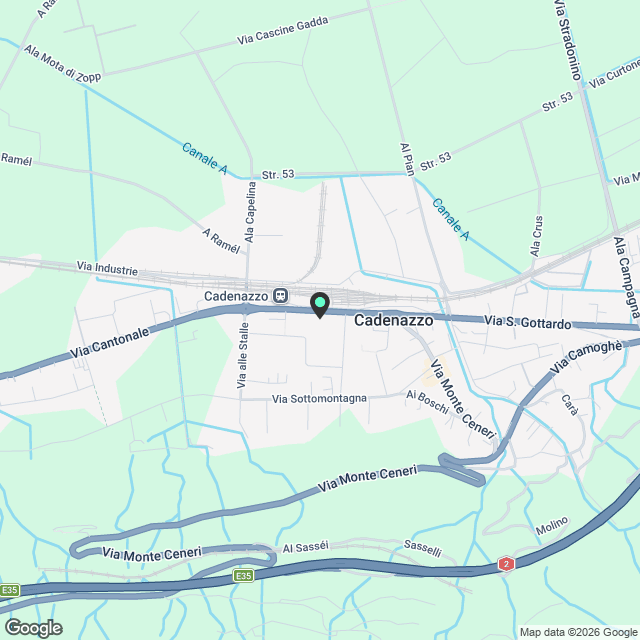Select the Cadenazzo town name label
The width and height of the screenshot is (640, 640).
click(393, 320)
